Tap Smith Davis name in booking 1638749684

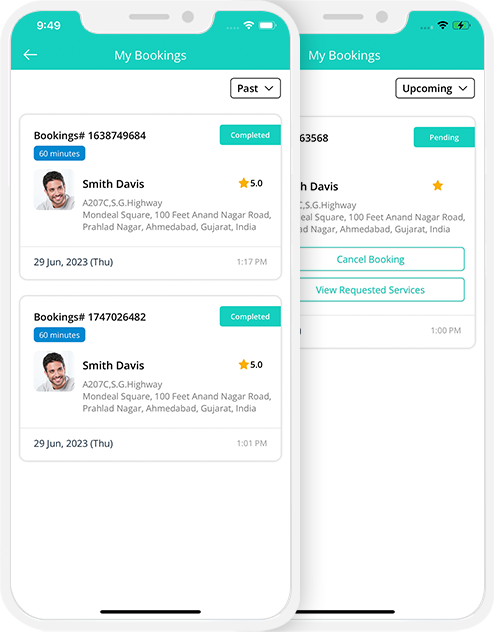(113, 184)
